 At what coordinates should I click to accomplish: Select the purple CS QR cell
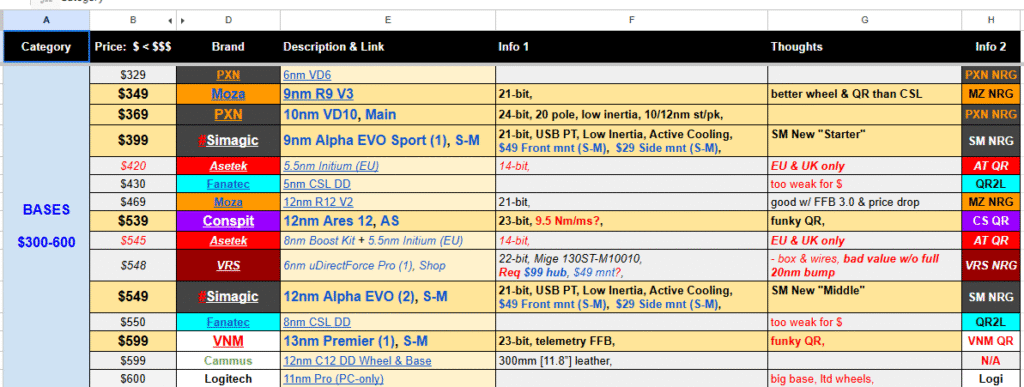(991, 221)
